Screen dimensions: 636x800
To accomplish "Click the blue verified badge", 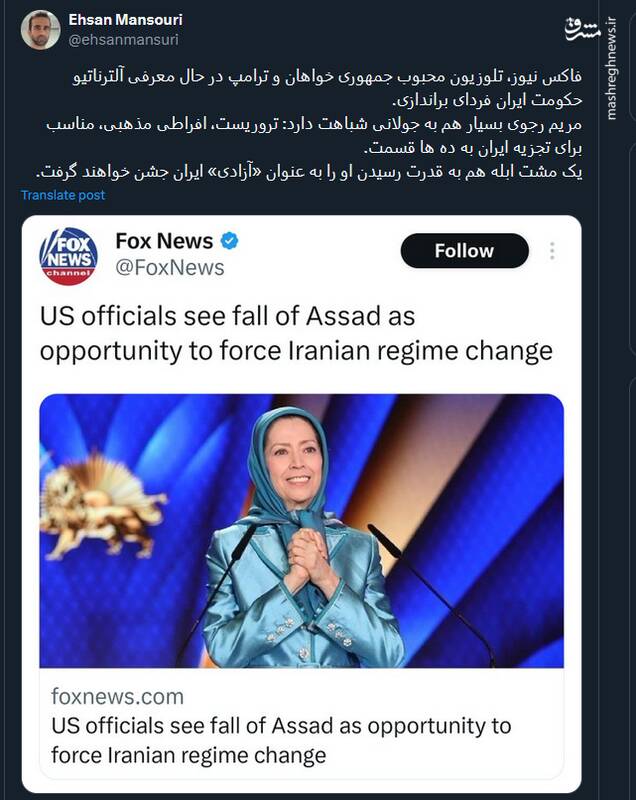I will point(229,241).
